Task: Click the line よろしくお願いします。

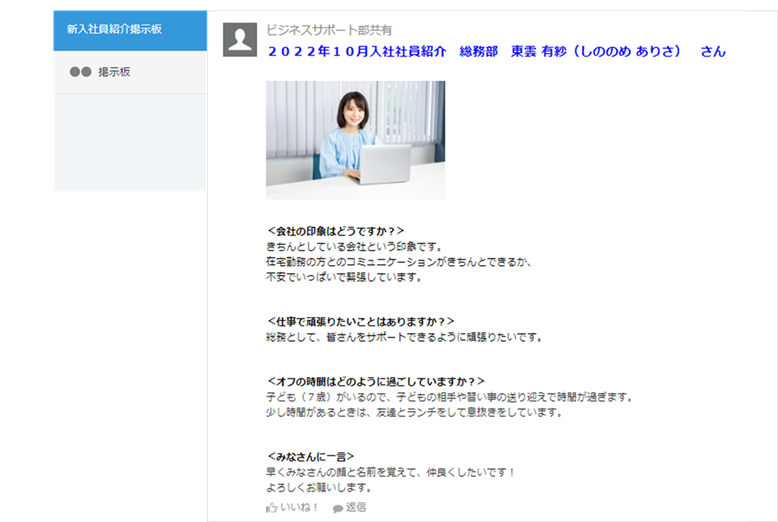Action: (319, 487)
